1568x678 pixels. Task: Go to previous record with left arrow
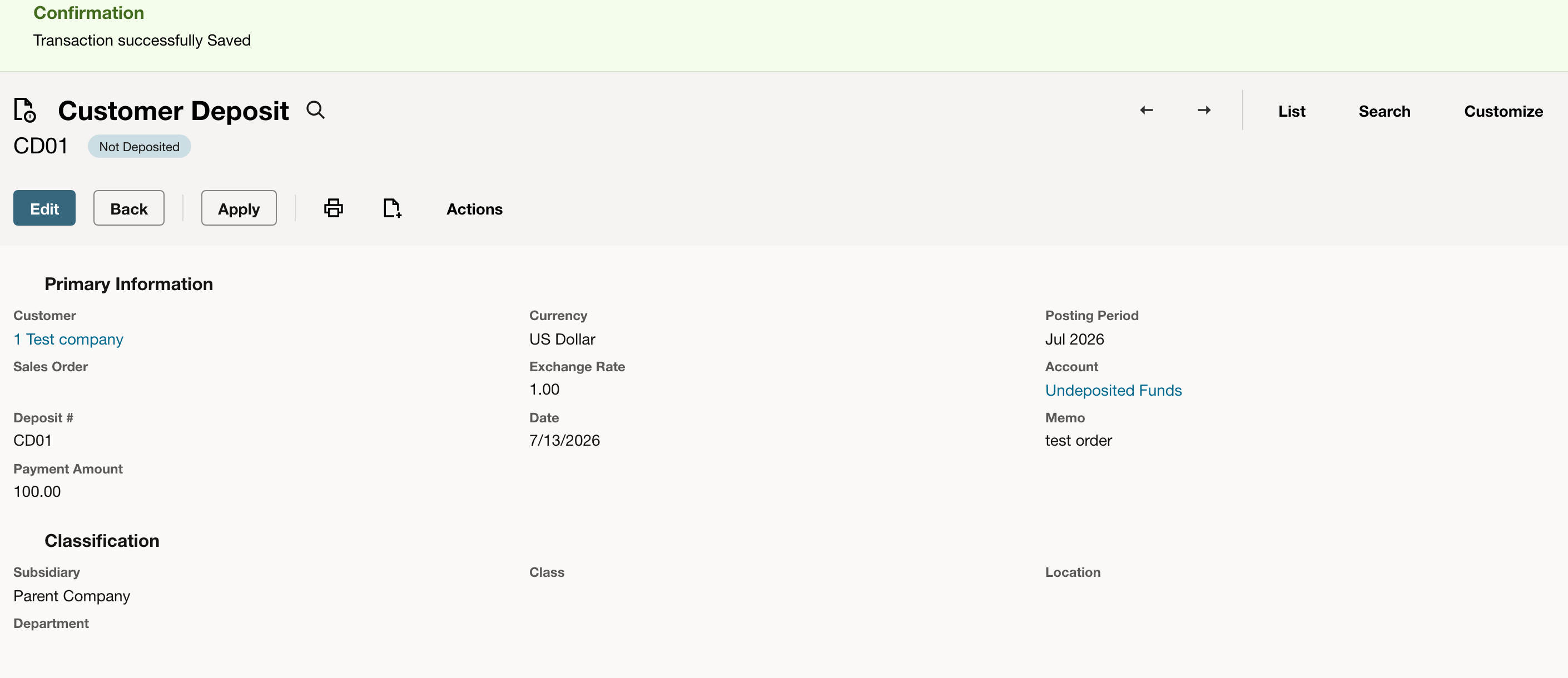[x=1146, y=110]
